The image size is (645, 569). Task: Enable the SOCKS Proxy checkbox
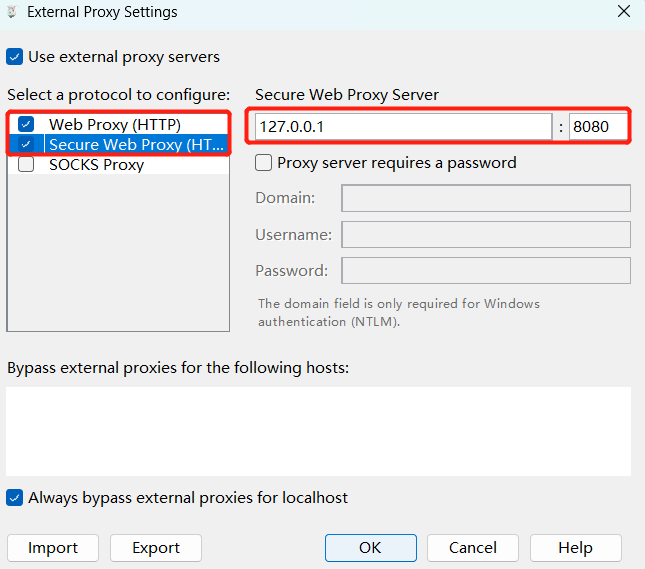click(26, 165)
